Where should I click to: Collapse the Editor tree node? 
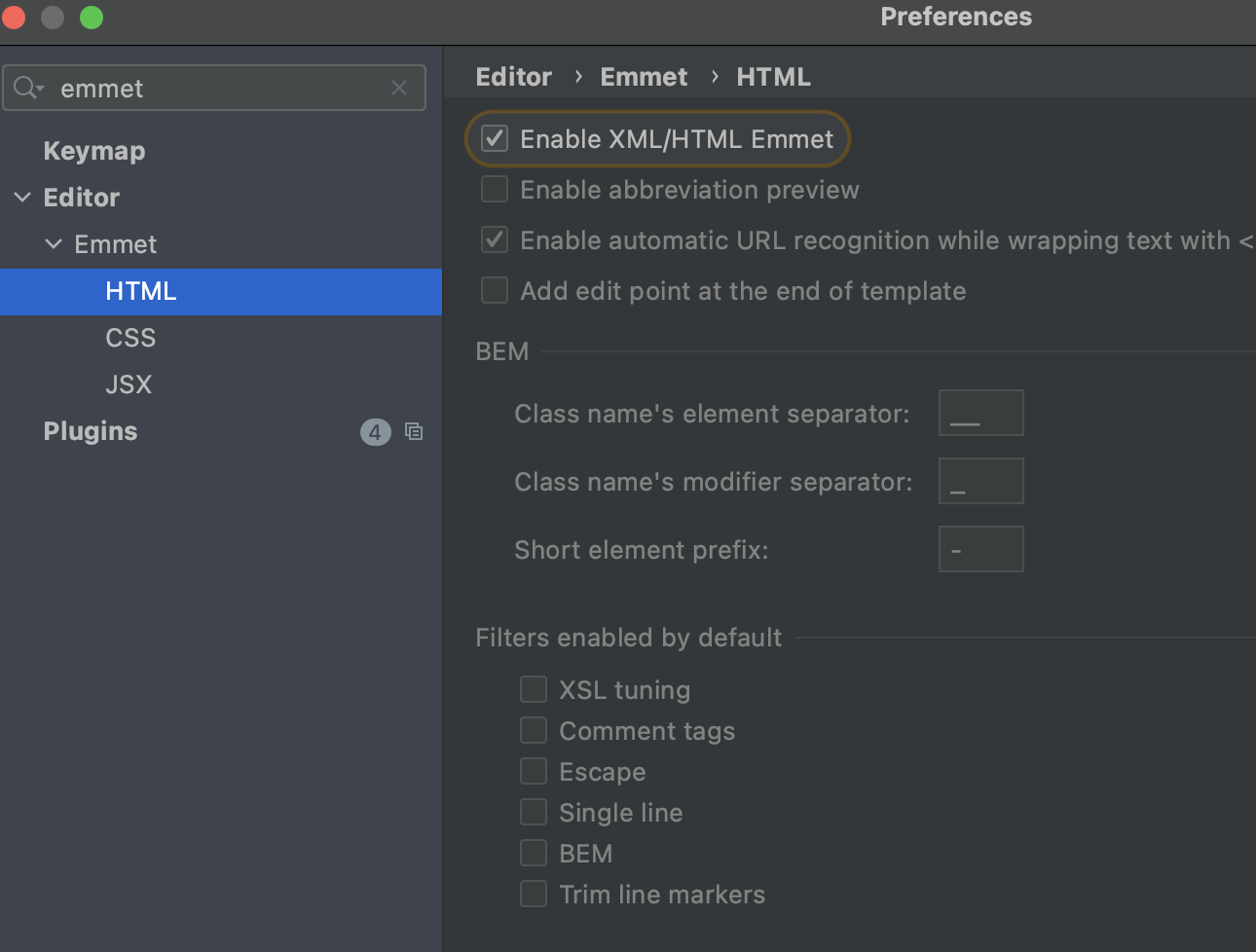22,198
